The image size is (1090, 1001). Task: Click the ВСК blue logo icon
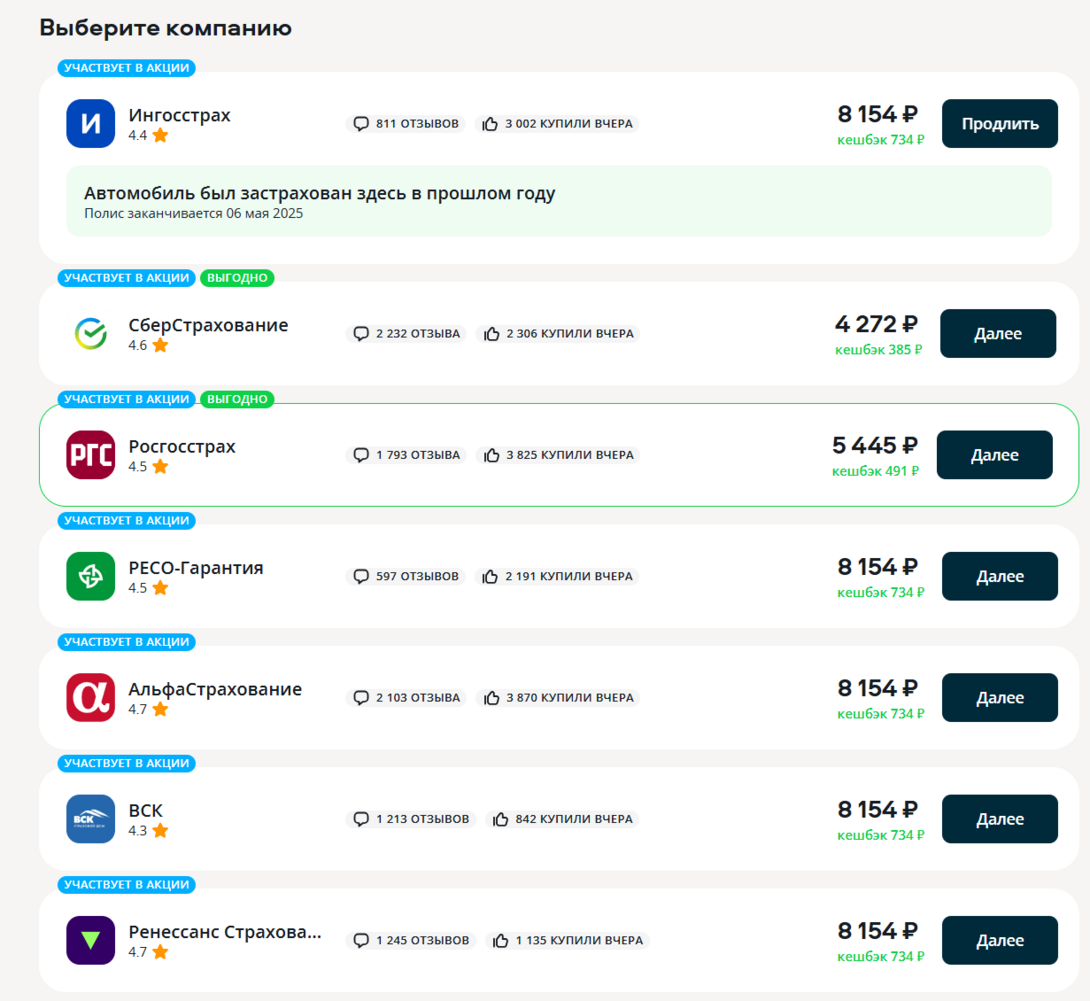point(91,819)
